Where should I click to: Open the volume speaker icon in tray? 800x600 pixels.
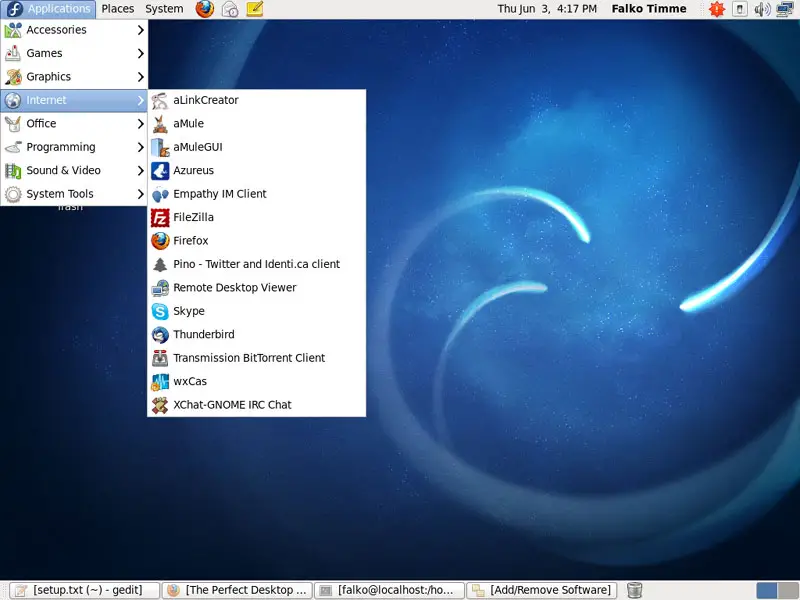coord(762,9)
